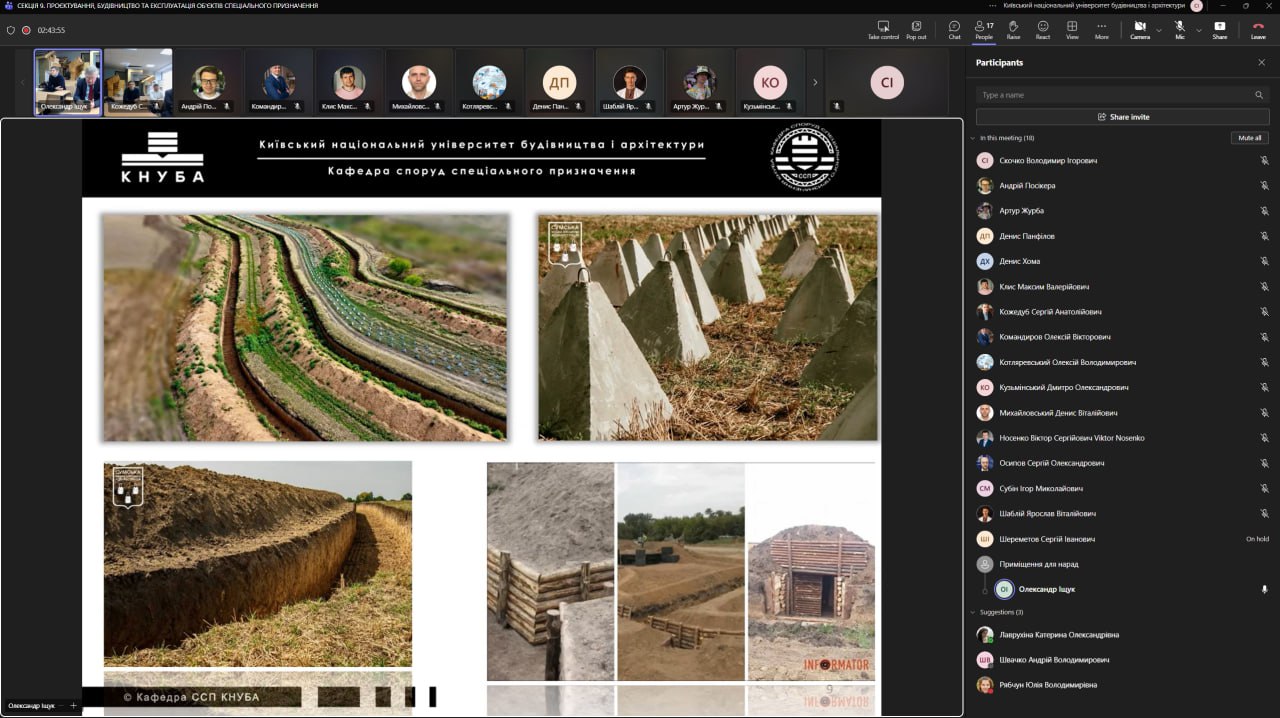Screen dimensions: 1280x718
Task: Open camera options dropdown arrow
Action: tap(1159, 30)
